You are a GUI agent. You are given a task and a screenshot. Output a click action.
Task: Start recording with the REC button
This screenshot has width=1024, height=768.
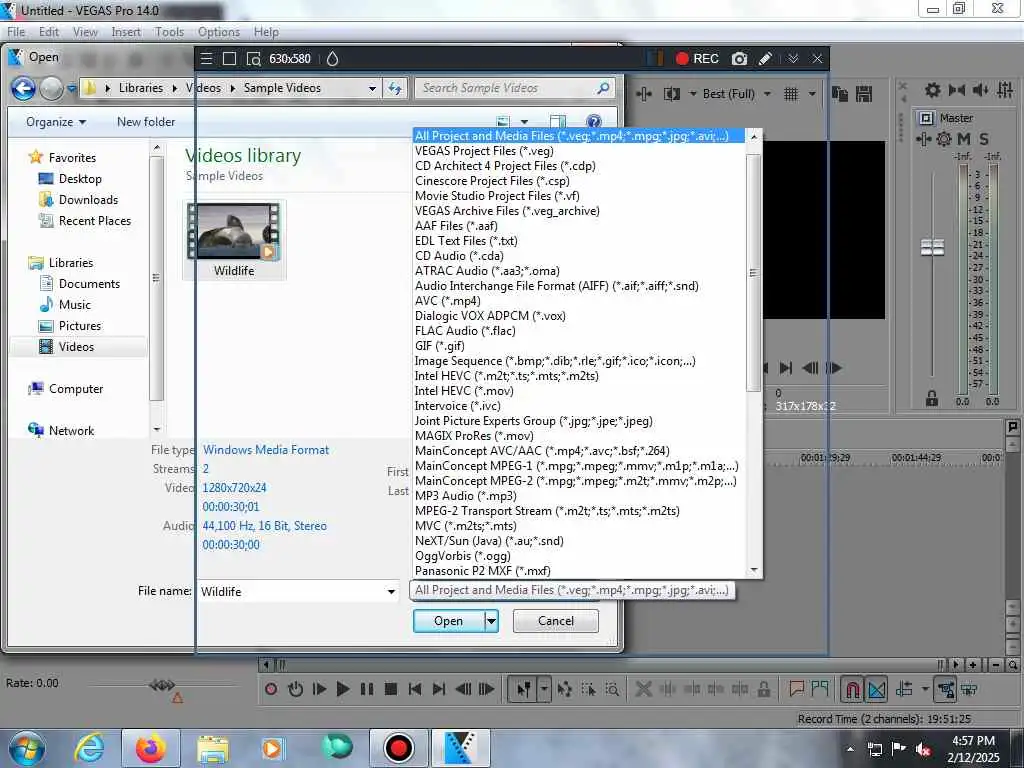[697, 59]
